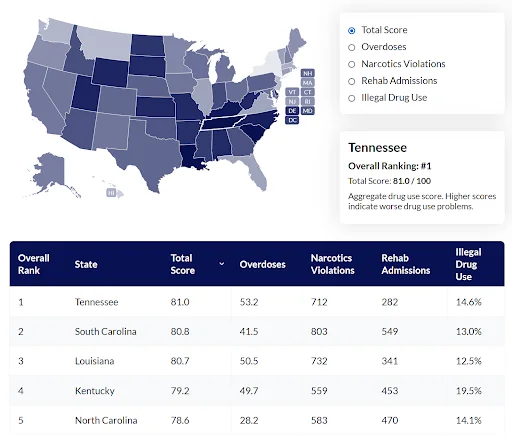The image size is (512, 439).
Task: Click the MD state label box
Action: click(x=308, y=111)
